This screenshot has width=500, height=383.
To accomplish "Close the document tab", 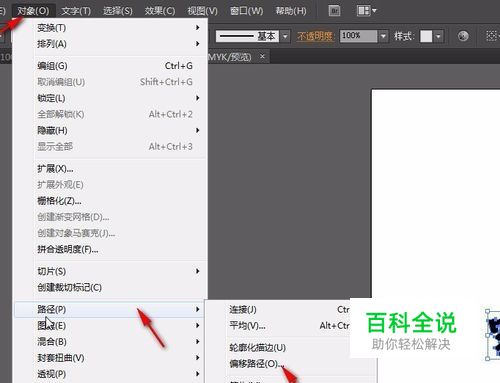I will [x=262, y=56].
